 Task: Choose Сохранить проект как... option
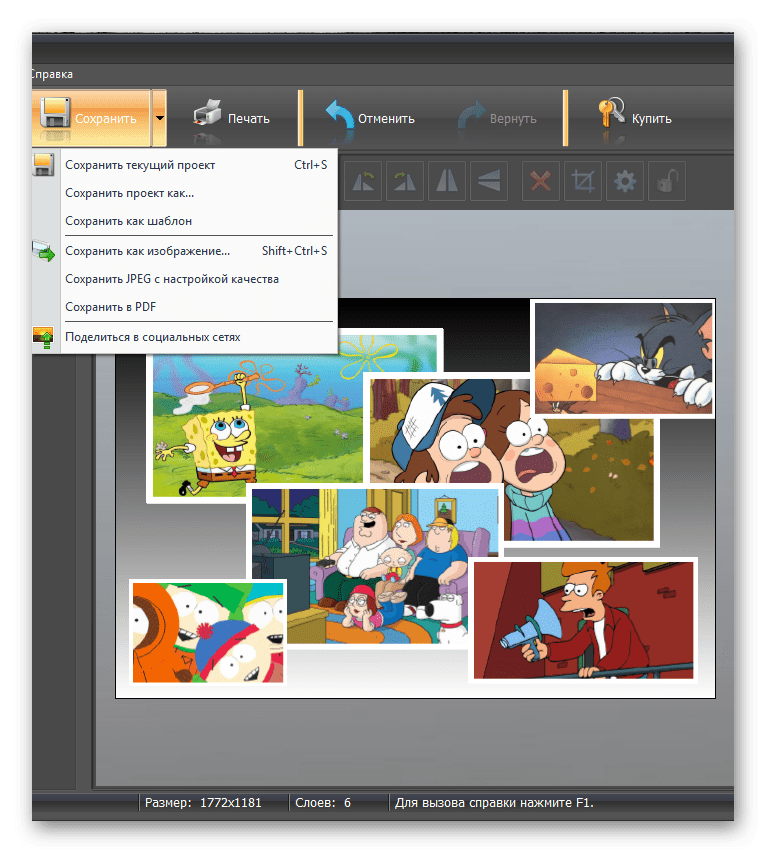[x=130, y=193]
